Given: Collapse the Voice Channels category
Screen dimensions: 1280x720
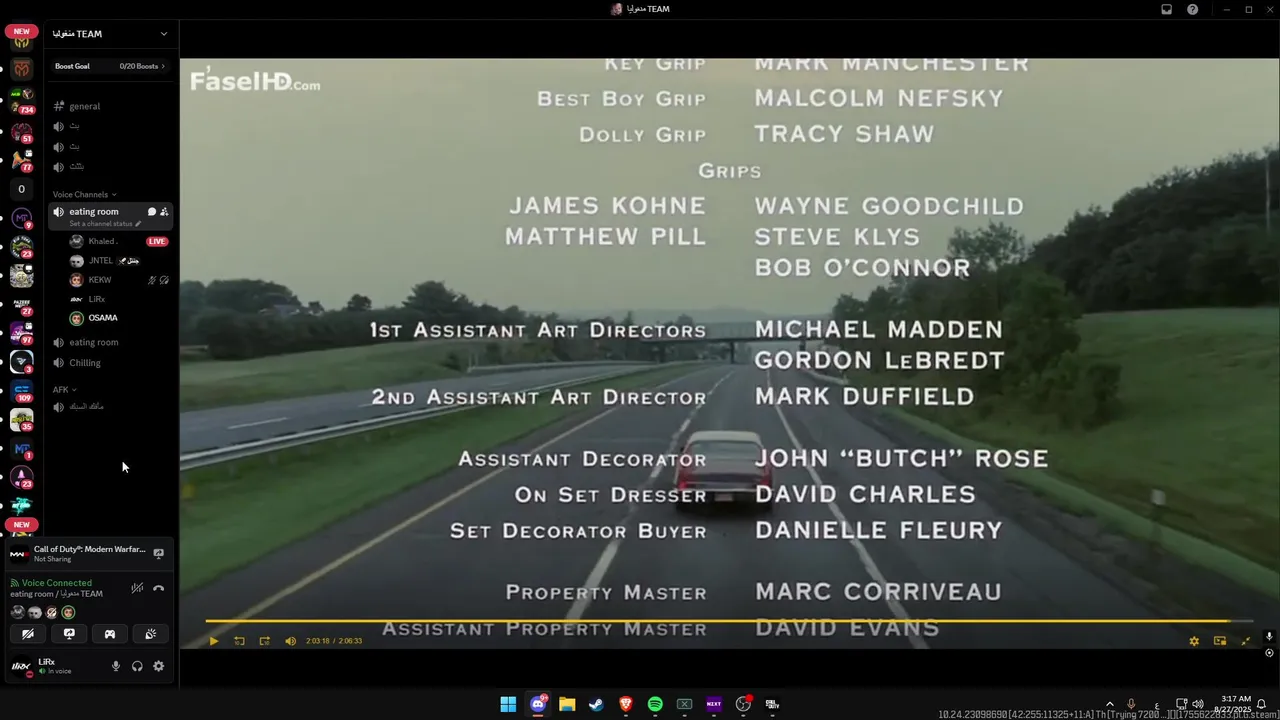Looking at the screenshot, I should [x=84, y=194].
